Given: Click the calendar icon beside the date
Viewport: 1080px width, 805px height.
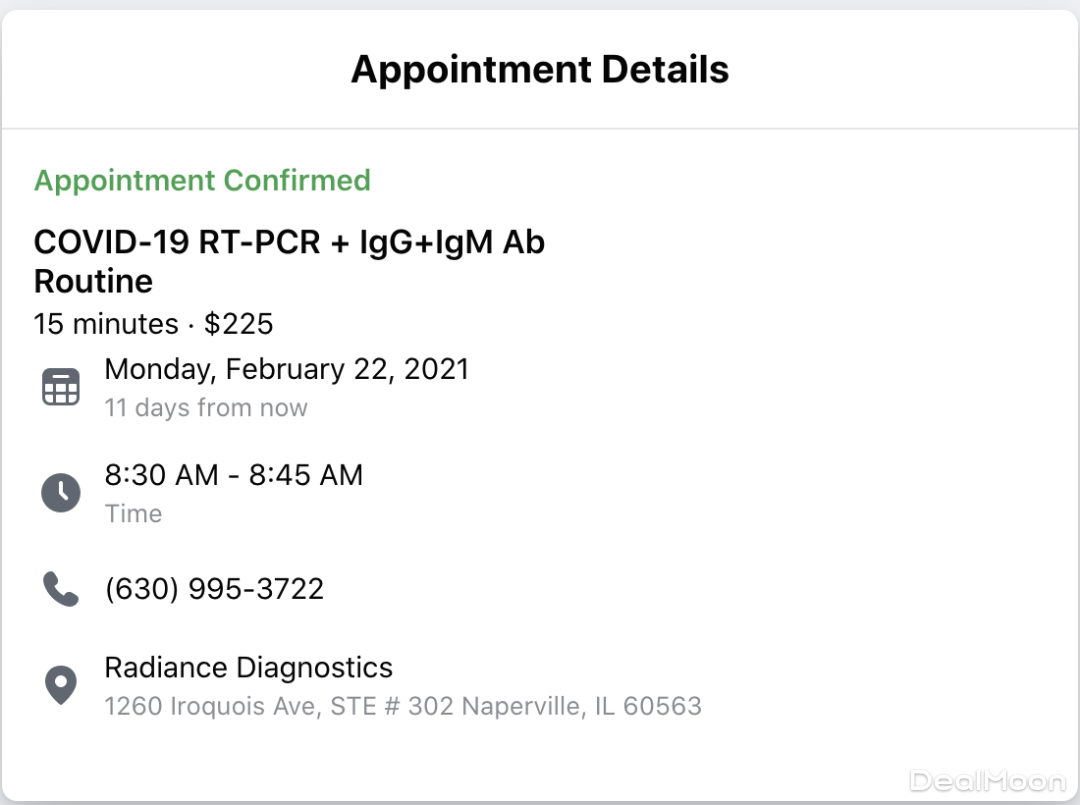Looking at the screenshot, I should pyautogui.click(x=60, y=387).
